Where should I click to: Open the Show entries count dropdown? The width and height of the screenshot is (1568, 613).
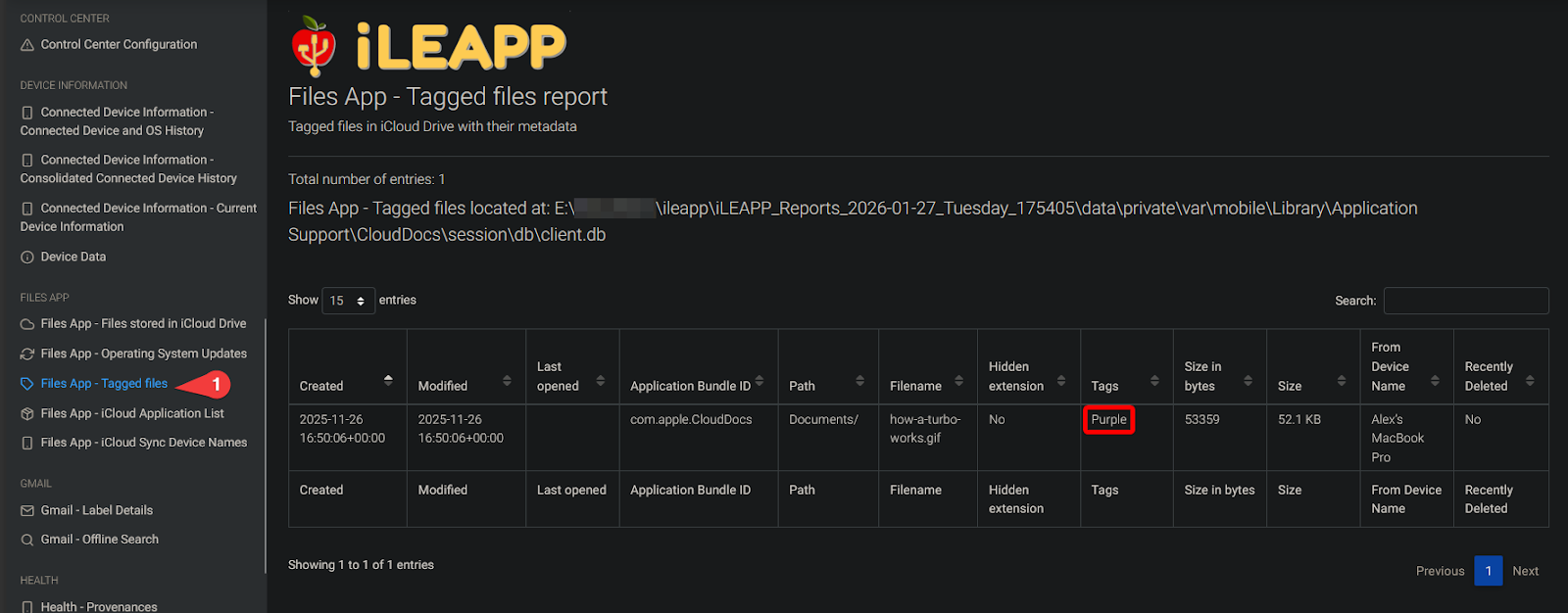(x=348, y=301)
